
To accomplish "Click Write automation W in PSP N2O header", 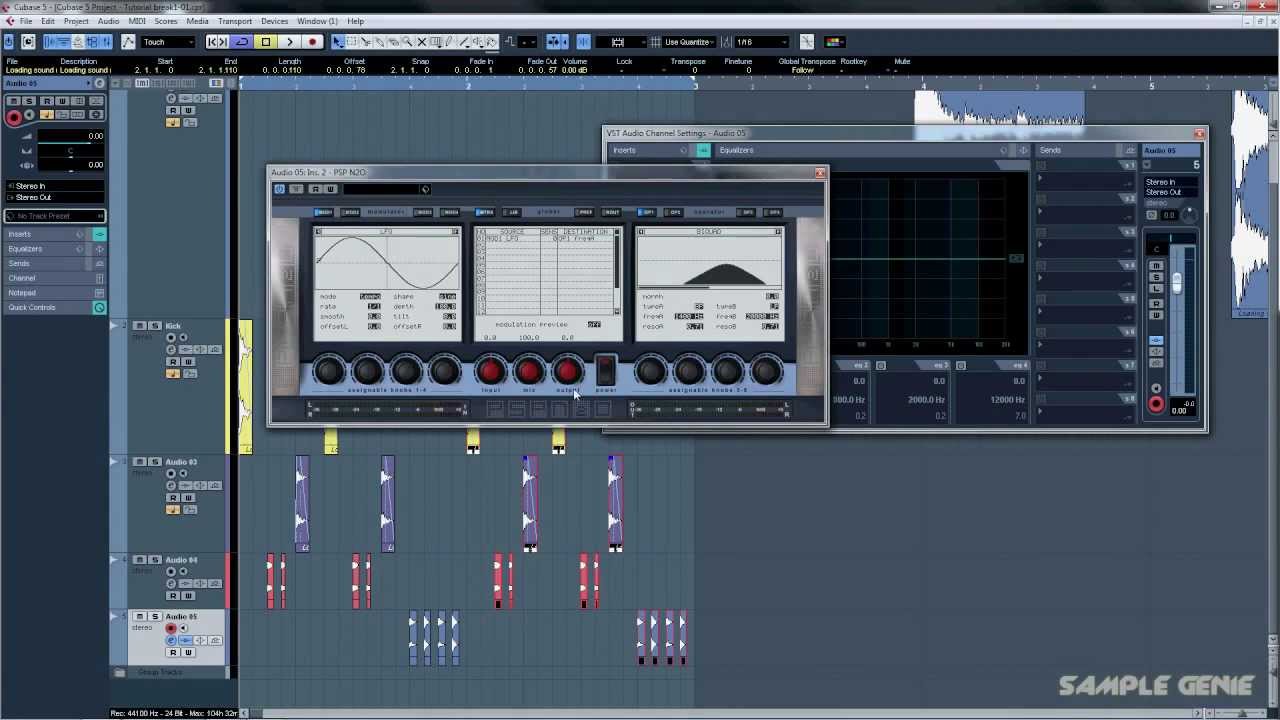I will 330,189.
